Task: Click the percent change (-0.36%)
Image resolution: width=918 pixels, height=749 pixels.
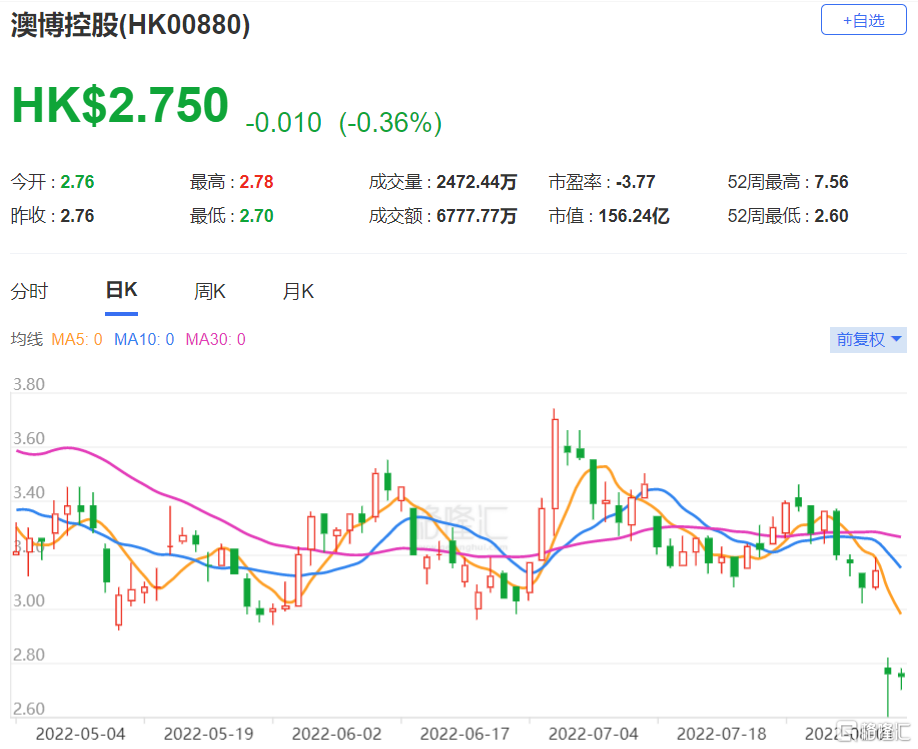Action: (391, 122)
